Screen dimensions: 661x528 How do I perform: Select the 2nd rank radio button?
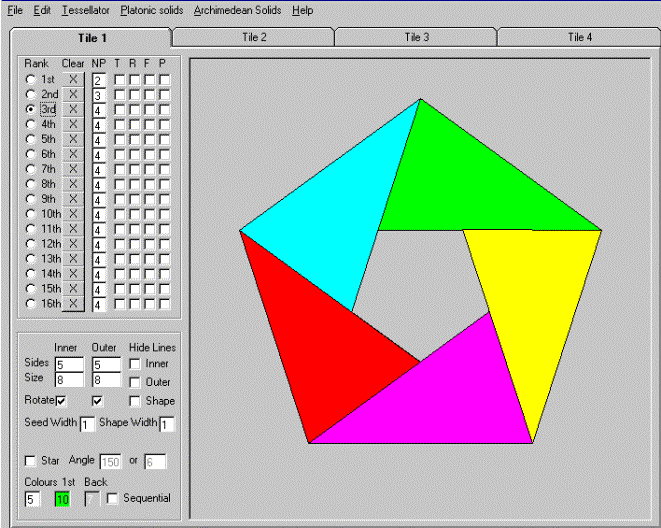coord(32,94)
